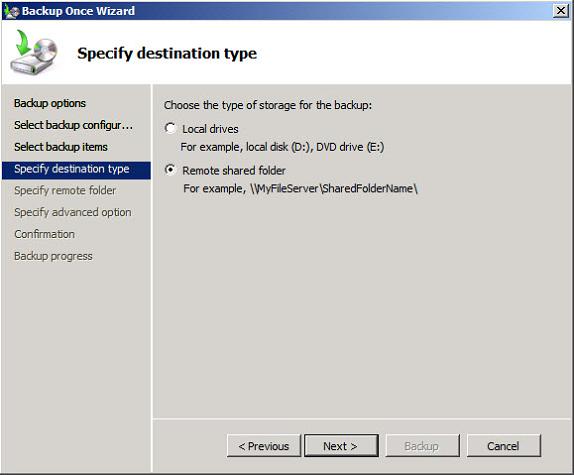The width and height of the screenshot is (574, 475).
Task: Select the Local drives radio button
Action: pyautogui.click(x=170, y=128)
